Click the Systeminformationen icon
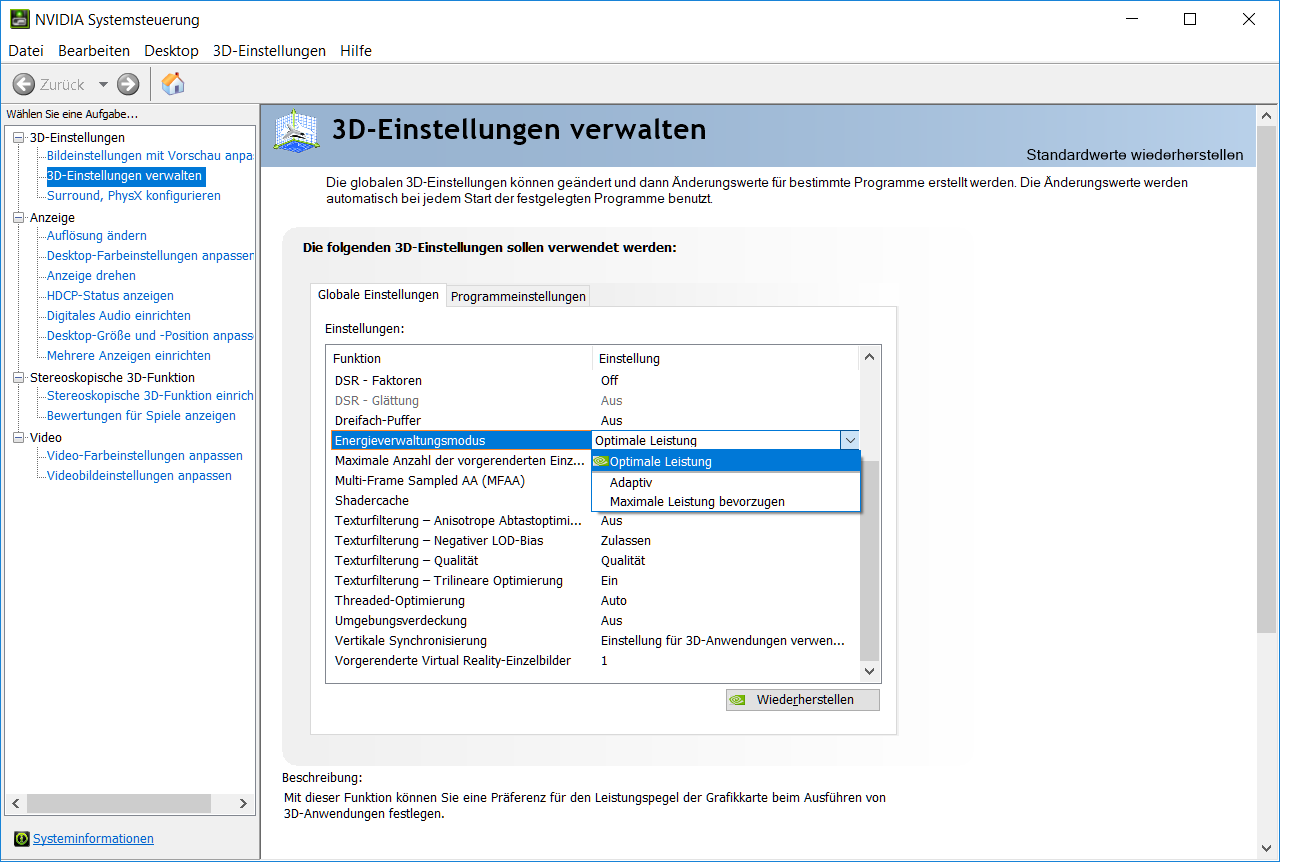The width and height of the screenshot is (1291, 864). pos(21,839)
